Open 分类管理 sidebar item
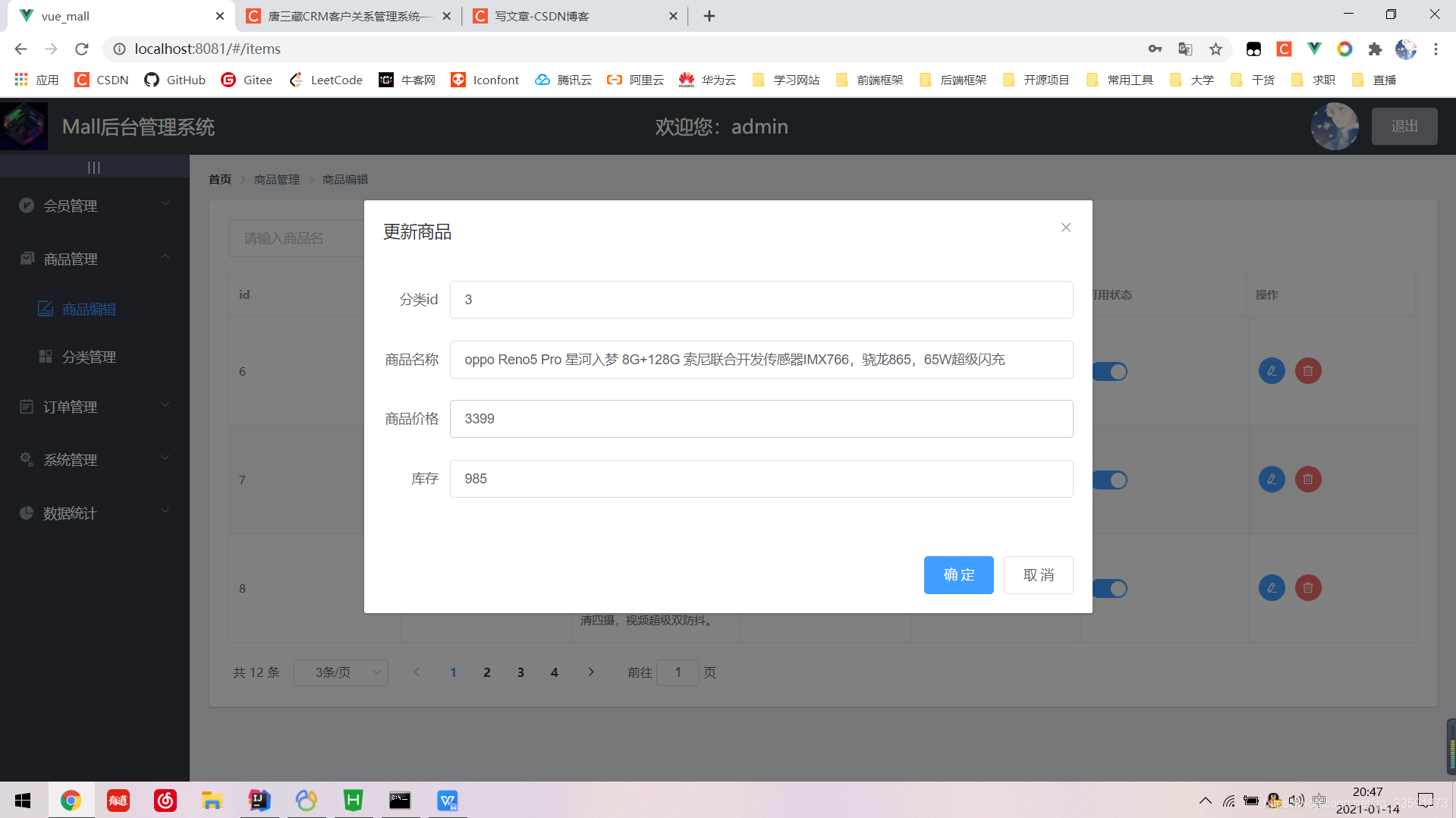 pyautogui.click(x=95, y=357)
